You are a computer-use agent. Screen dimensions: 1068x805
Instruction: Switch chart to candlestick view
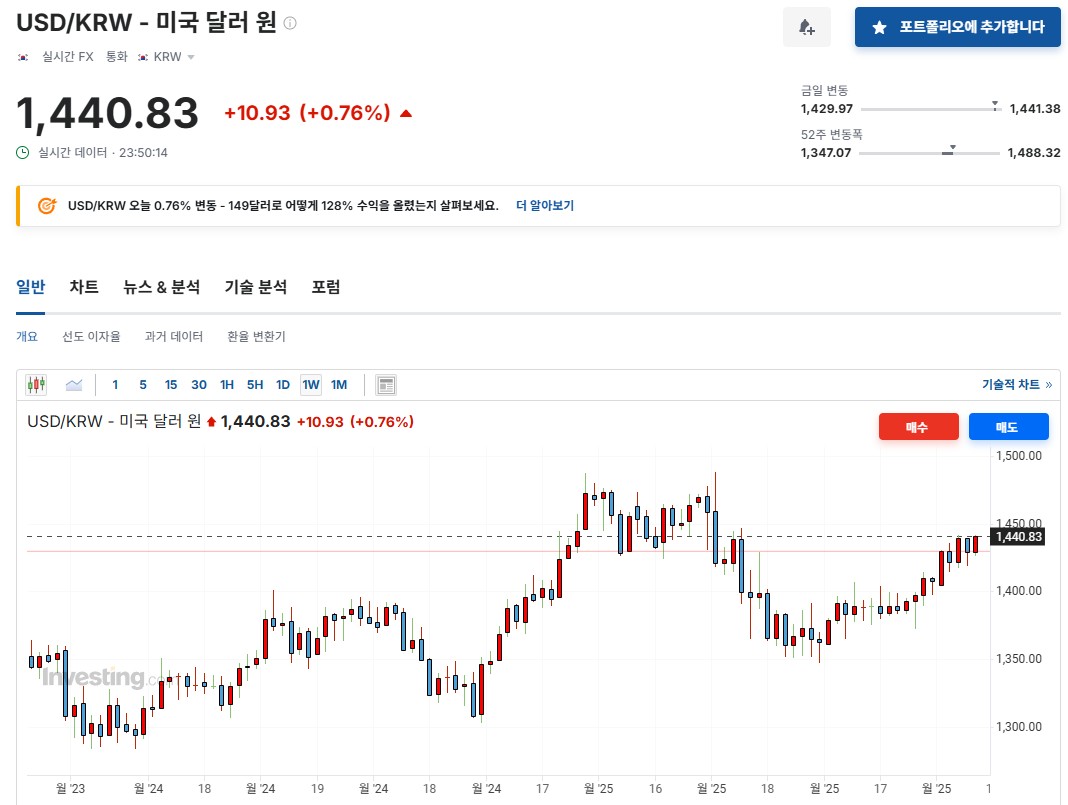click(37, 385)
